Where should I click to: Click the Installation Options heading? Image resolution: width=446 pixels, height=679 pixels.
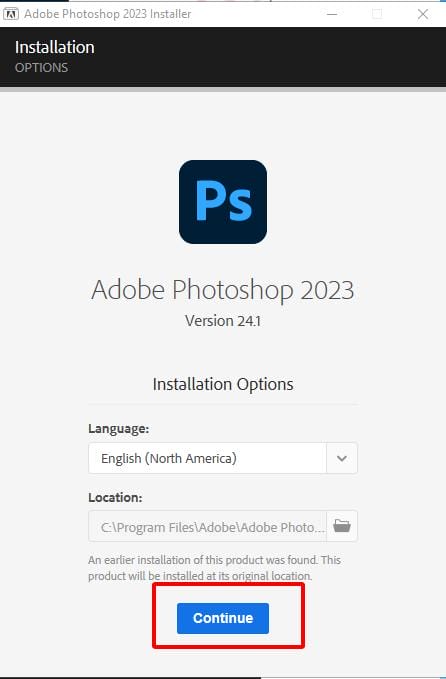pyautogui.click(x=223, y=384)
